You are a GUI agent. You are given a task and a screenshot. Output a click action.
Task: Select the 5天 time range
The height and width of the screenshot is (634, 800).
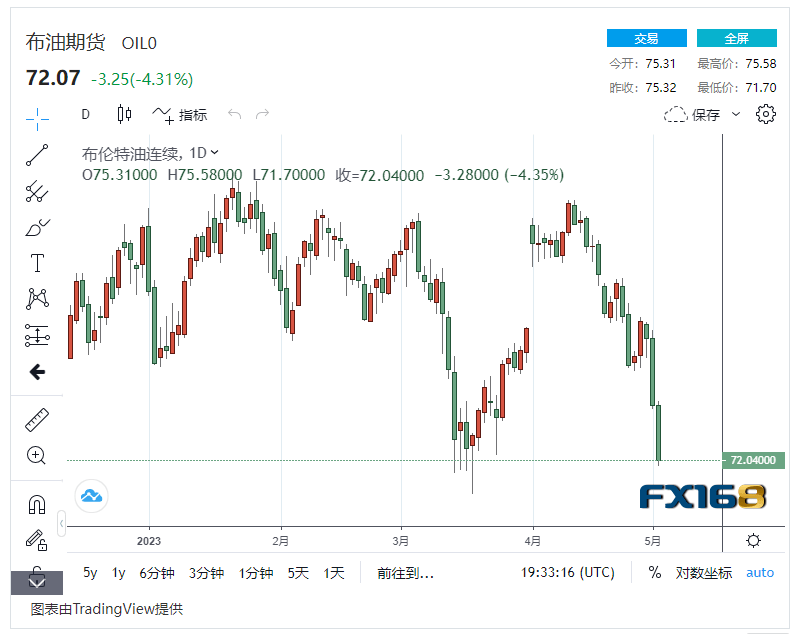click(x=298, y=573)
